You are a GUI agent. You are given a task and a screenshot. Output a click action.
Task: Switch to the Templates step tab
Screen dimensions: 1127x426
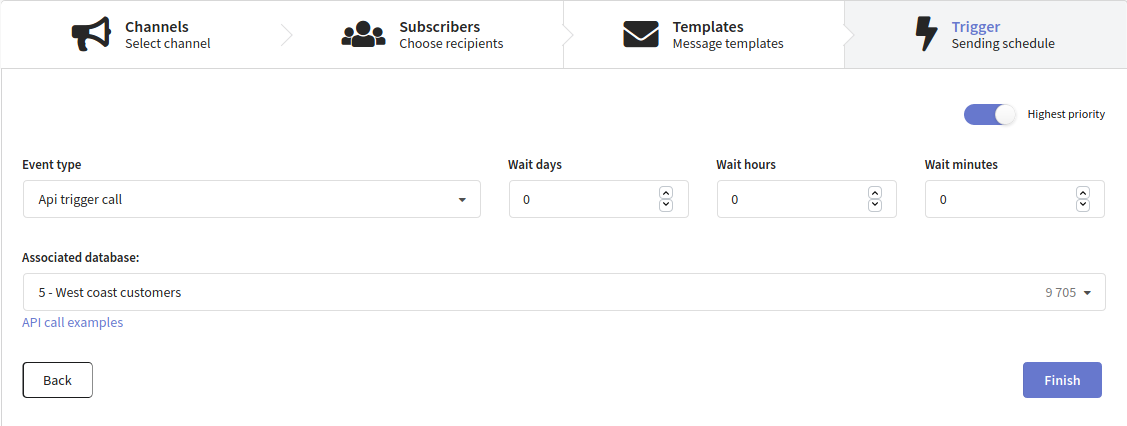point(704,34)
